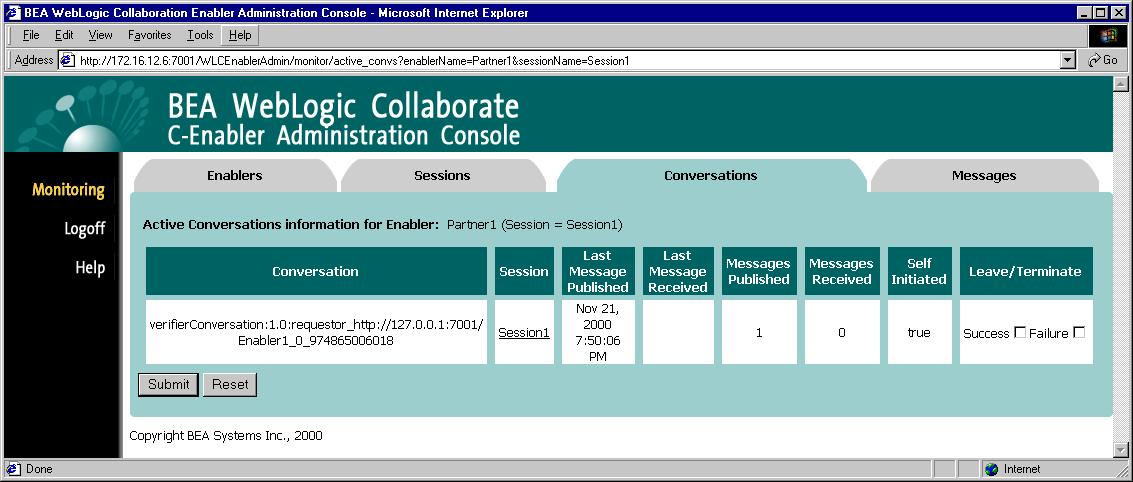Click the verifierConversation conversation cell
The width and height of the screenshot is (1133, 482).
click(316, 332)
